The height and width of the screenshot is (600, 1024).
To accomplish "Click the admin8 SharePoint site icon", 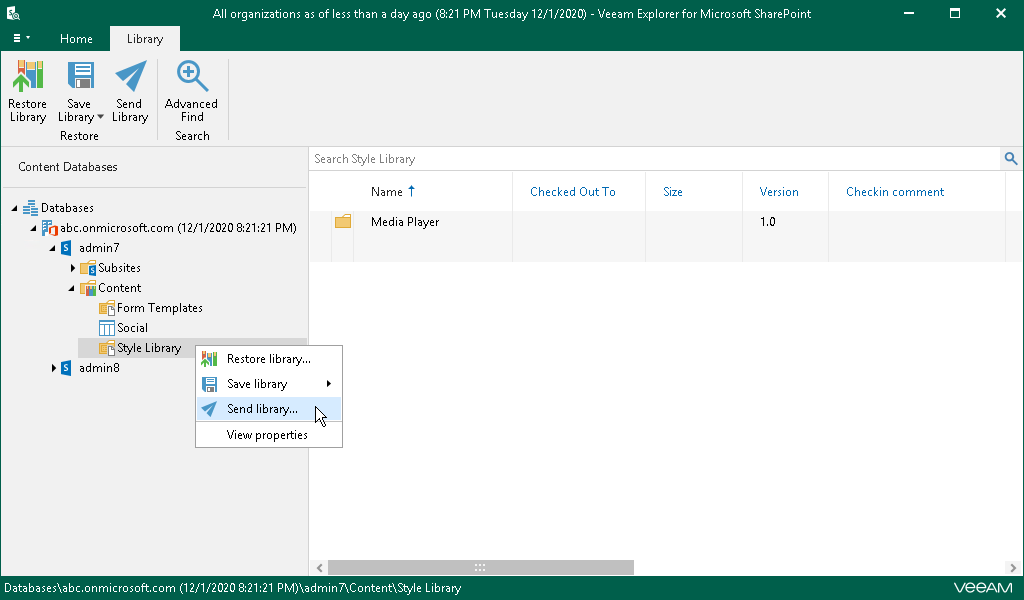I will coord(66,368).
